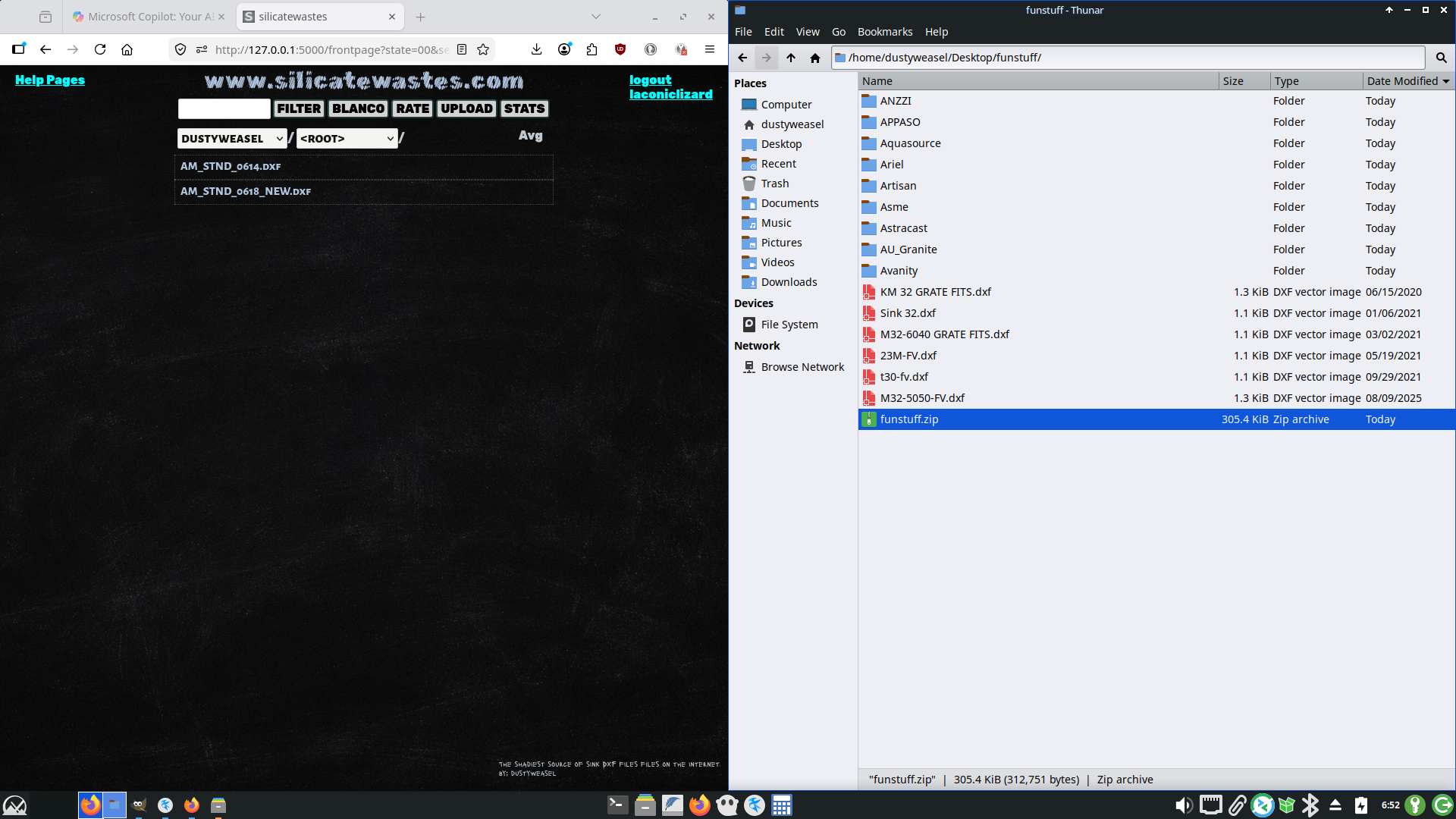Focus the filter text field
Screen dimensions: 1456x819
[224, 108]
